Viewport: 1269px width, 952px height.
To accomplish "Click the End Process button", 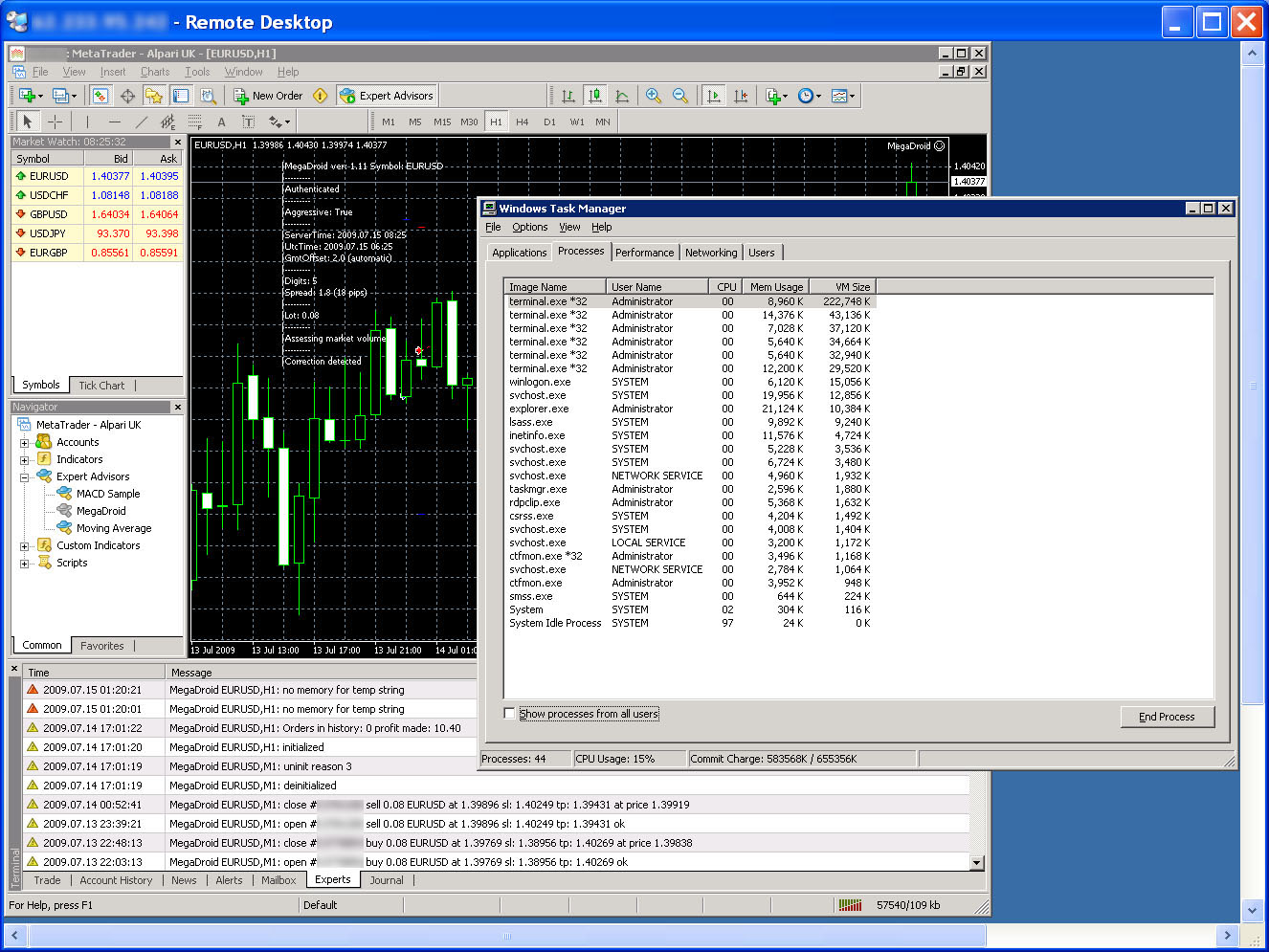I will (x=1167, y=717).
